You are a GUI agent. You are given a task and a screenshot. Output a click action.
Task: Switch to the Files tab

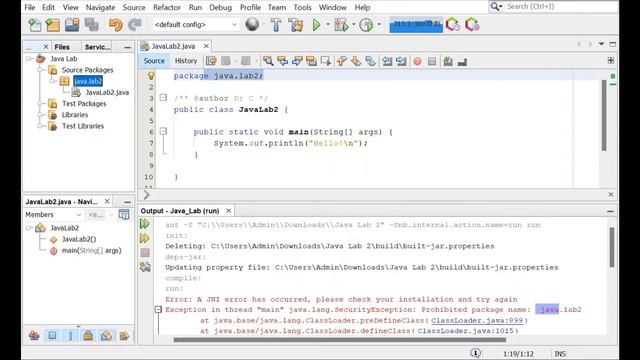pos(62,47)
